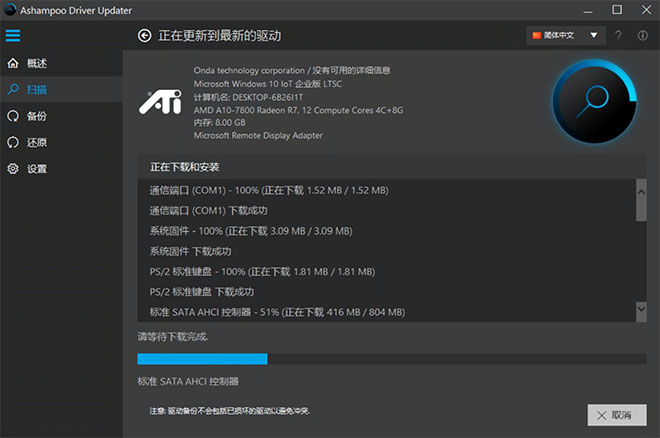Maximize the Ashampoo Driver Updater window

[x=617, y=9]
